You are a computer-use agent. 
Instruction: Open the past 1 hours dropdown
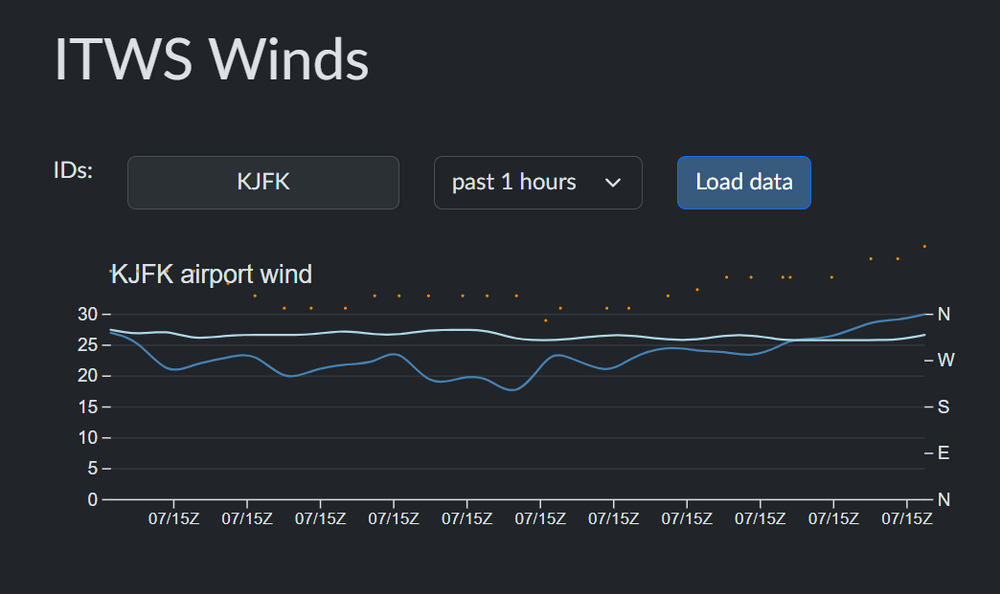(x=538, y=182)
